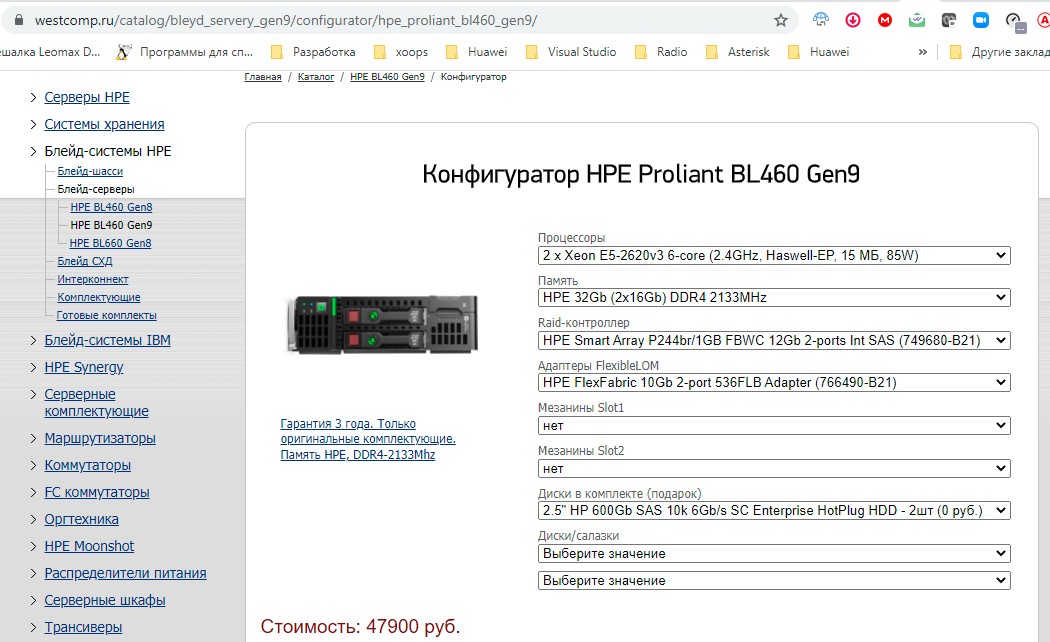Go to HPE BL460 Gen9 breadcrumb

(387, 77)
